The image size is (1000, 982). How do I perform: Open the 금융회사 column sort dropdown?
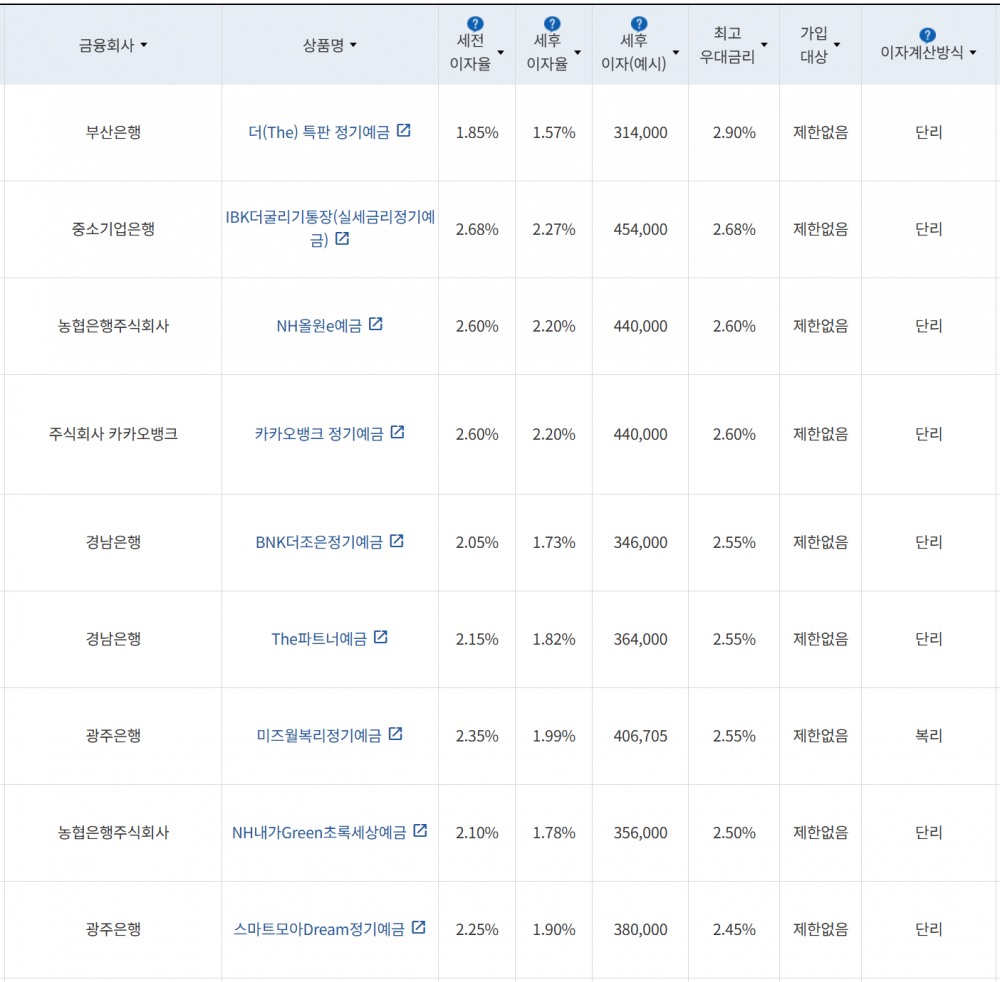(x=144, y=46)
